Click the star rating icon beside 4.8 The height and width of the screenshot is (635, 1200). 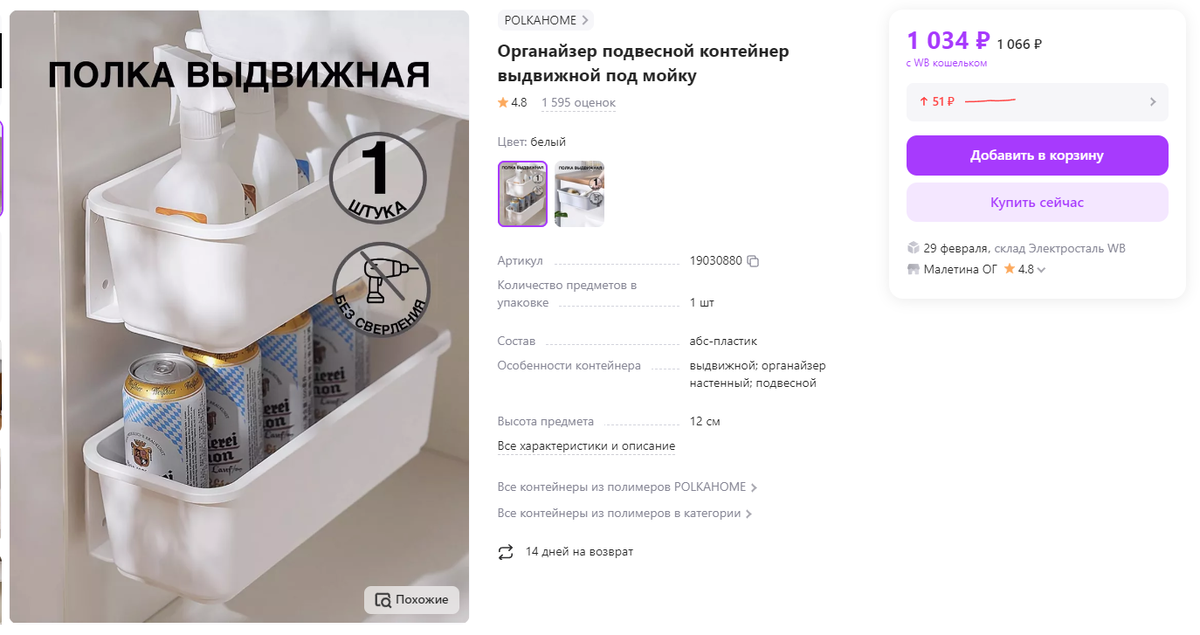click(503, 103)
